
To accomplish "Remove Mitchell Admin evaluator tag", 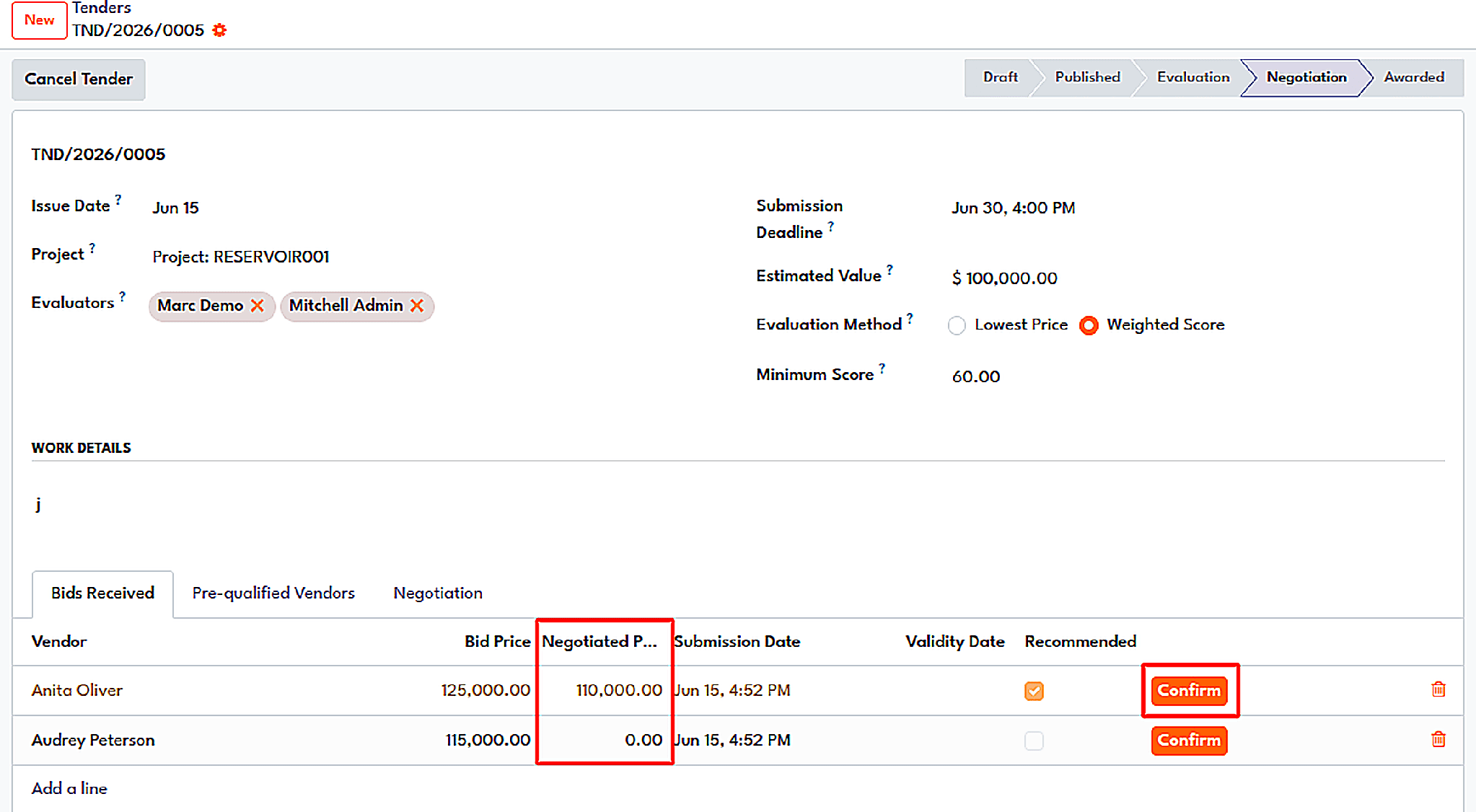I will [x=417, y=306].
